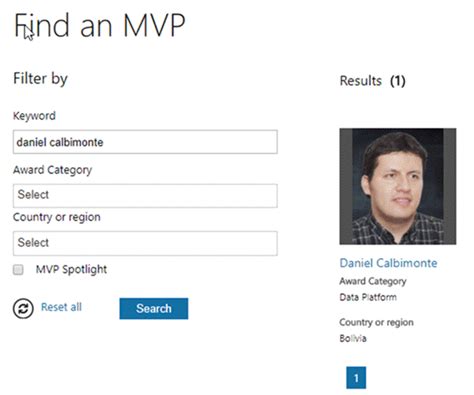Enable the MVP Spotlight checkbox

pos(18,269)
